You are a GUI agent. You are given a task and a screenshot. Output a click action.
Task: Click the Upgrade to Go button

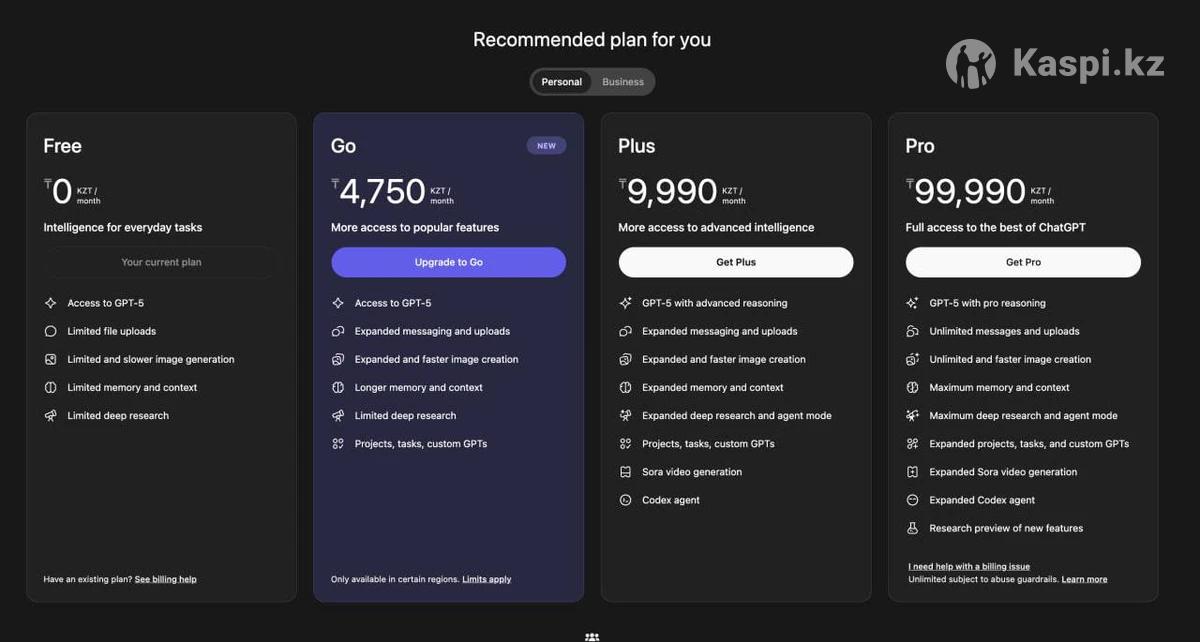[x=448, y=262]
